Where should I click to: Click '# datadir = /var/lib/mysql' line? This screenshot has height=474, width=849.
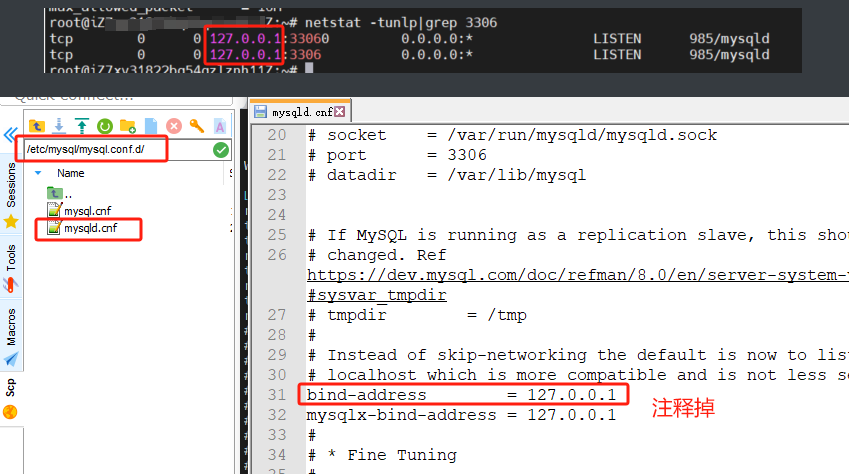(447, 175)
